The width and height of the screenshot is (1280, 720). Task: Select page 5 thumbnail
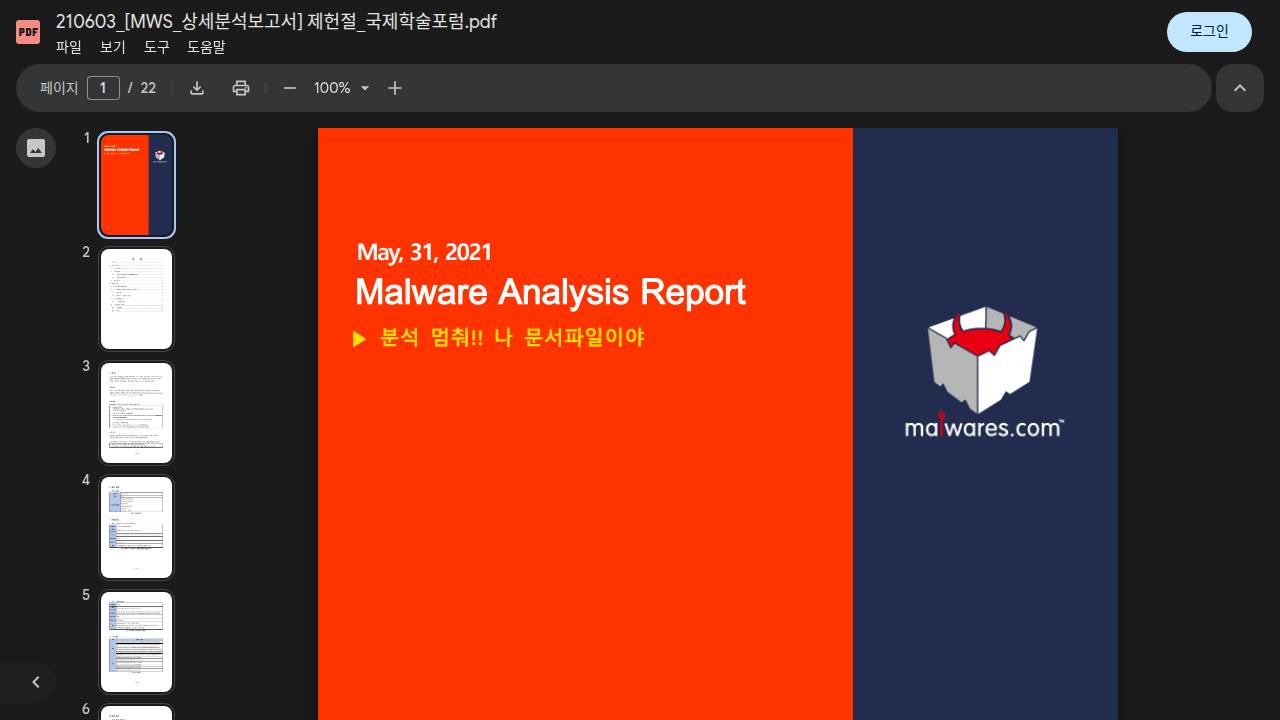pyautogui.click(x=137, y=642)
